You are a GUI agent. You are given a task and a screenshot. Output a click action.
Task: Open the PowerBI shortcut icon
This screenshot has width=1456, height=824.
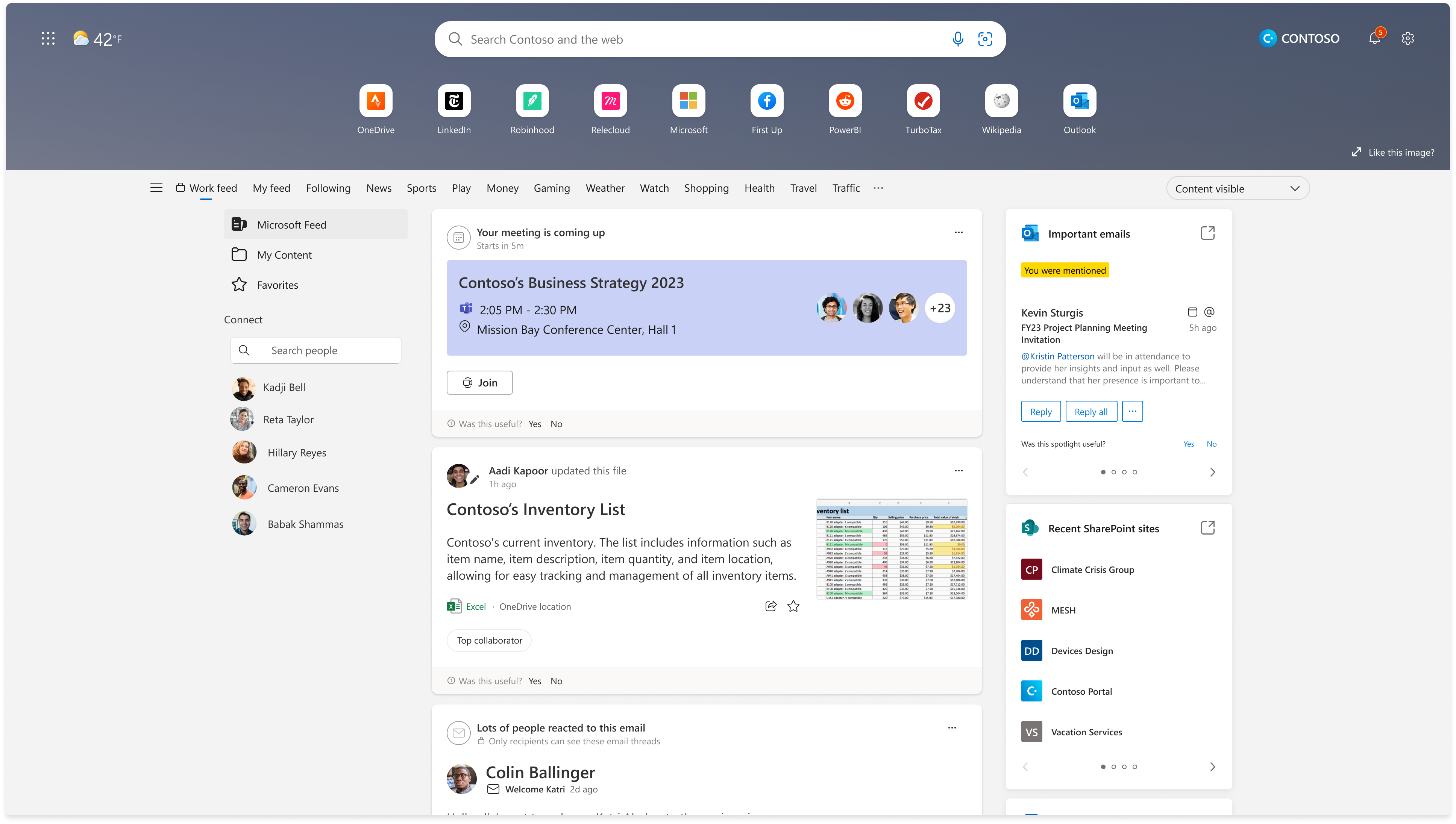(x=845, y=101)
